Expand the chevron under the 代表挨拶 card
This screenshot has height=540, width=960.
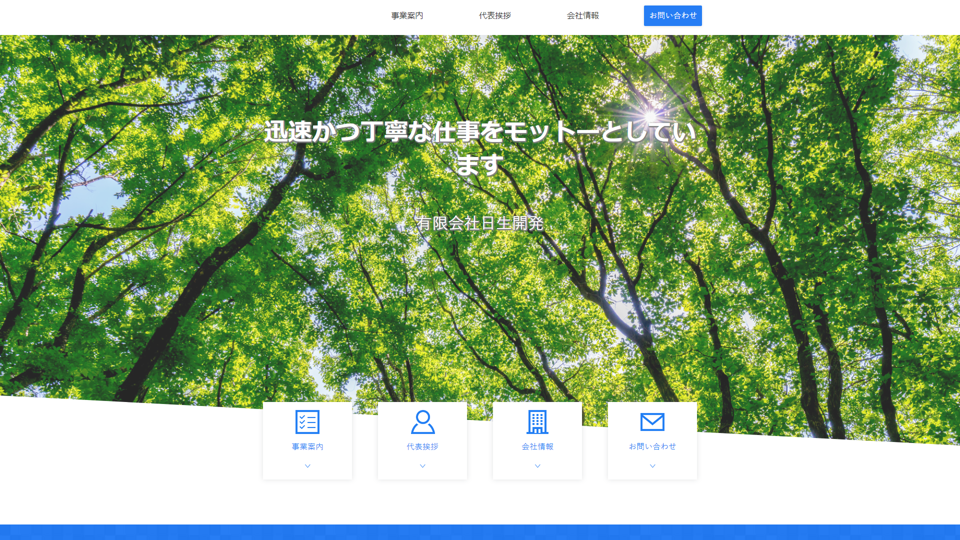[x=422, y=466]
